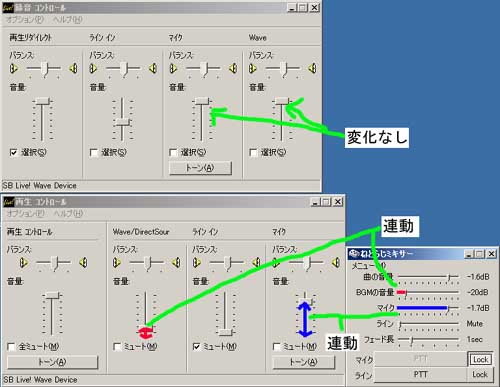Click recording Wave balance slider thumb
Screen dimensions: 500x387
point(283,69)
